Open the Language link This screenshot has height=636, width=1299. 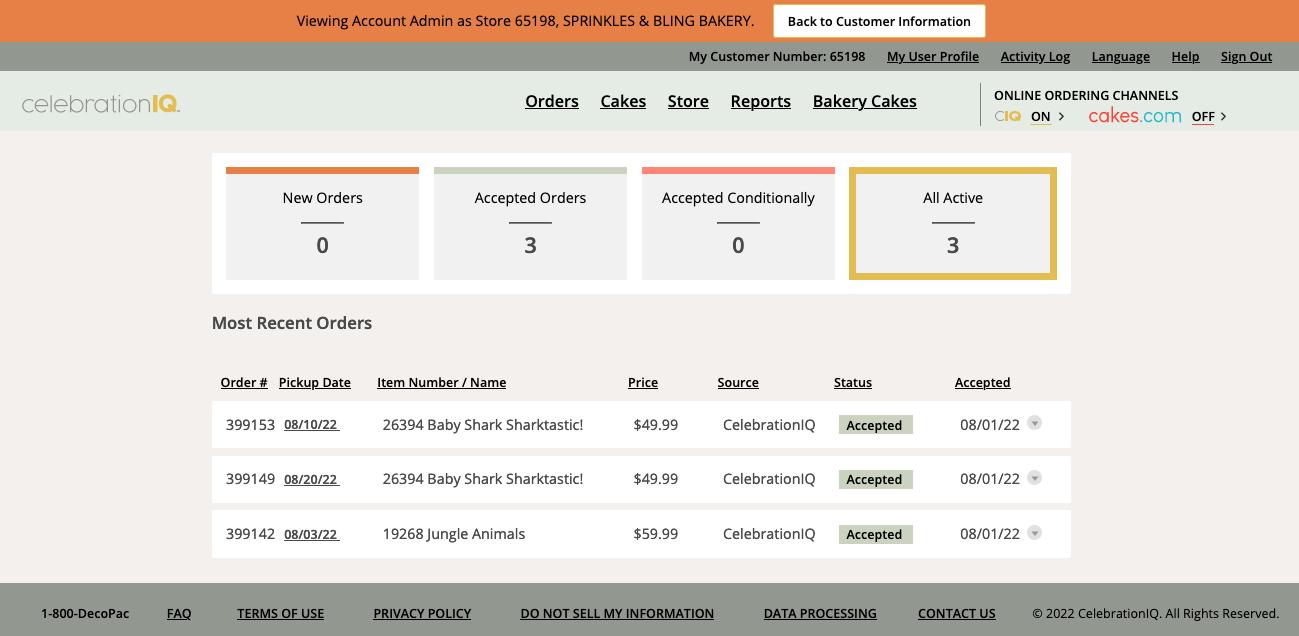[x=1120, y=56]
